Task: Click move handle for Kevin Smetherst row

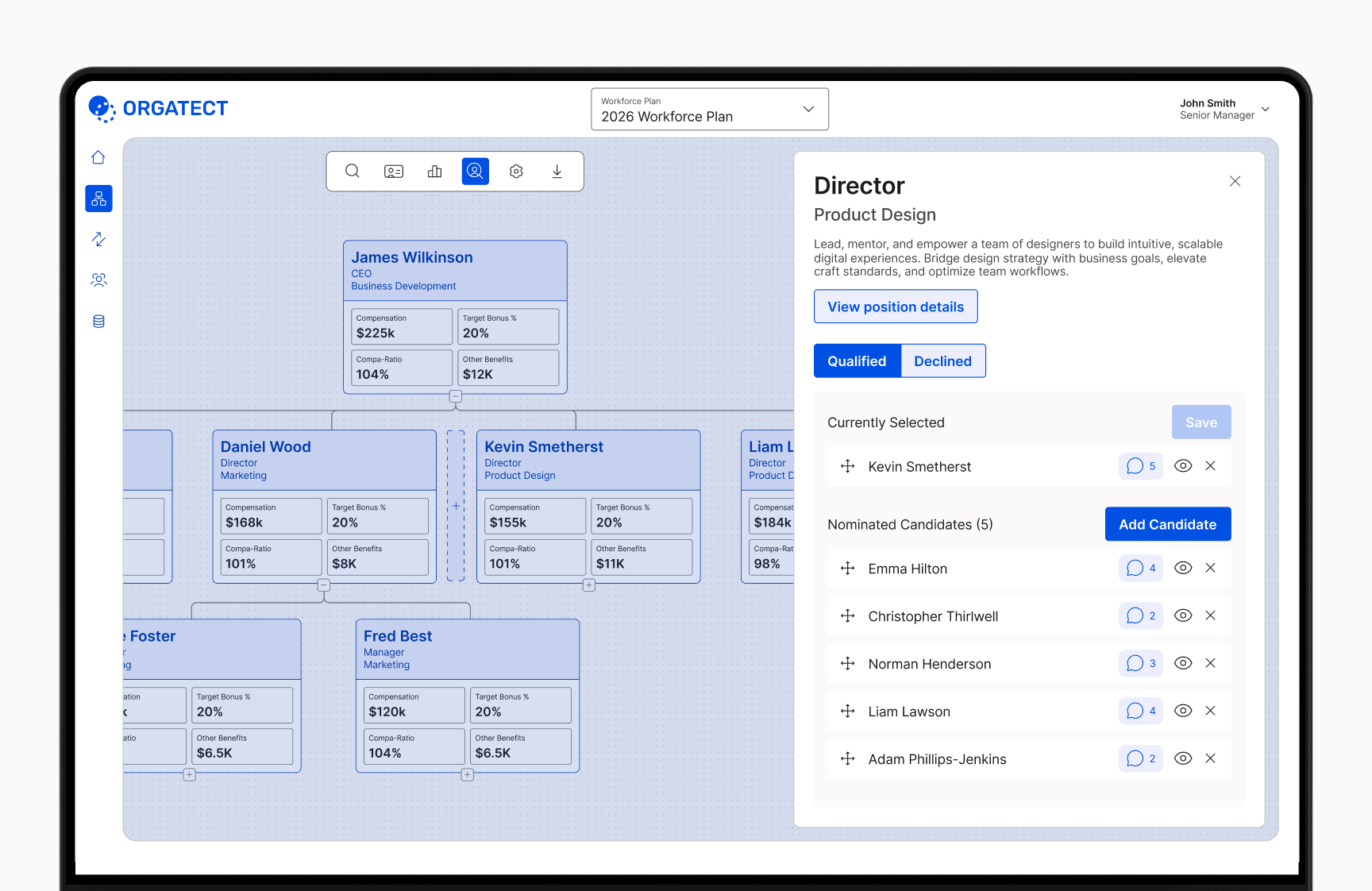Action: (848, 467)
